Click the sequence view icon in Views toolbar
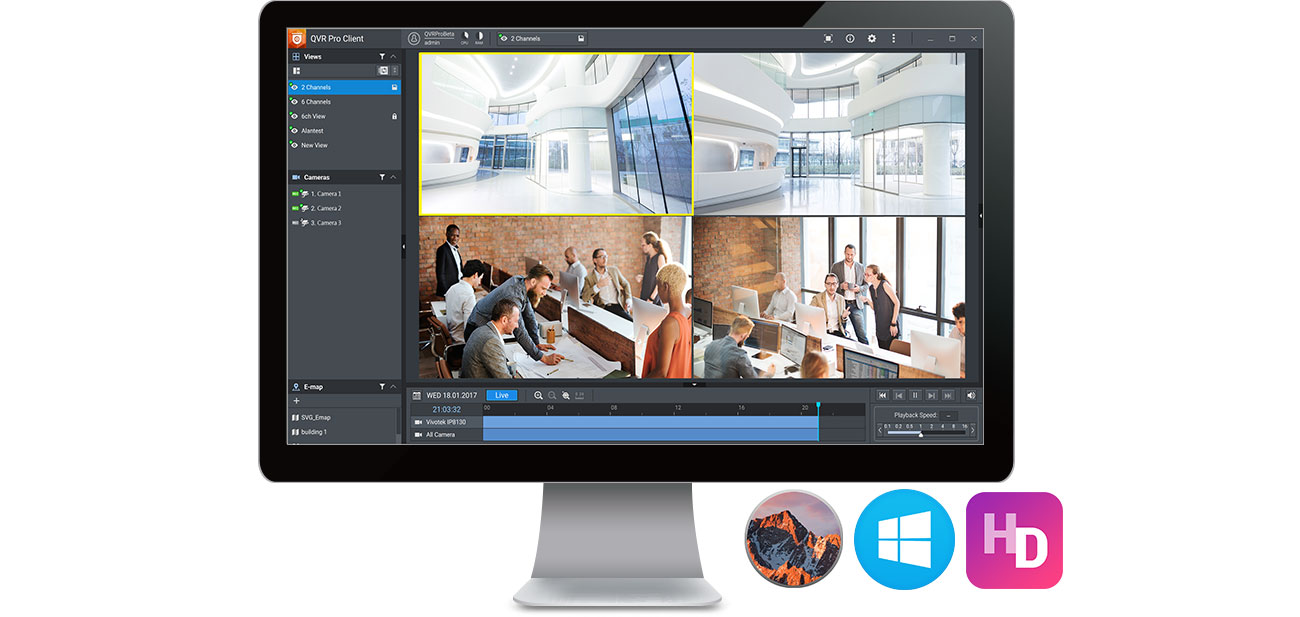 click(383, 71)
